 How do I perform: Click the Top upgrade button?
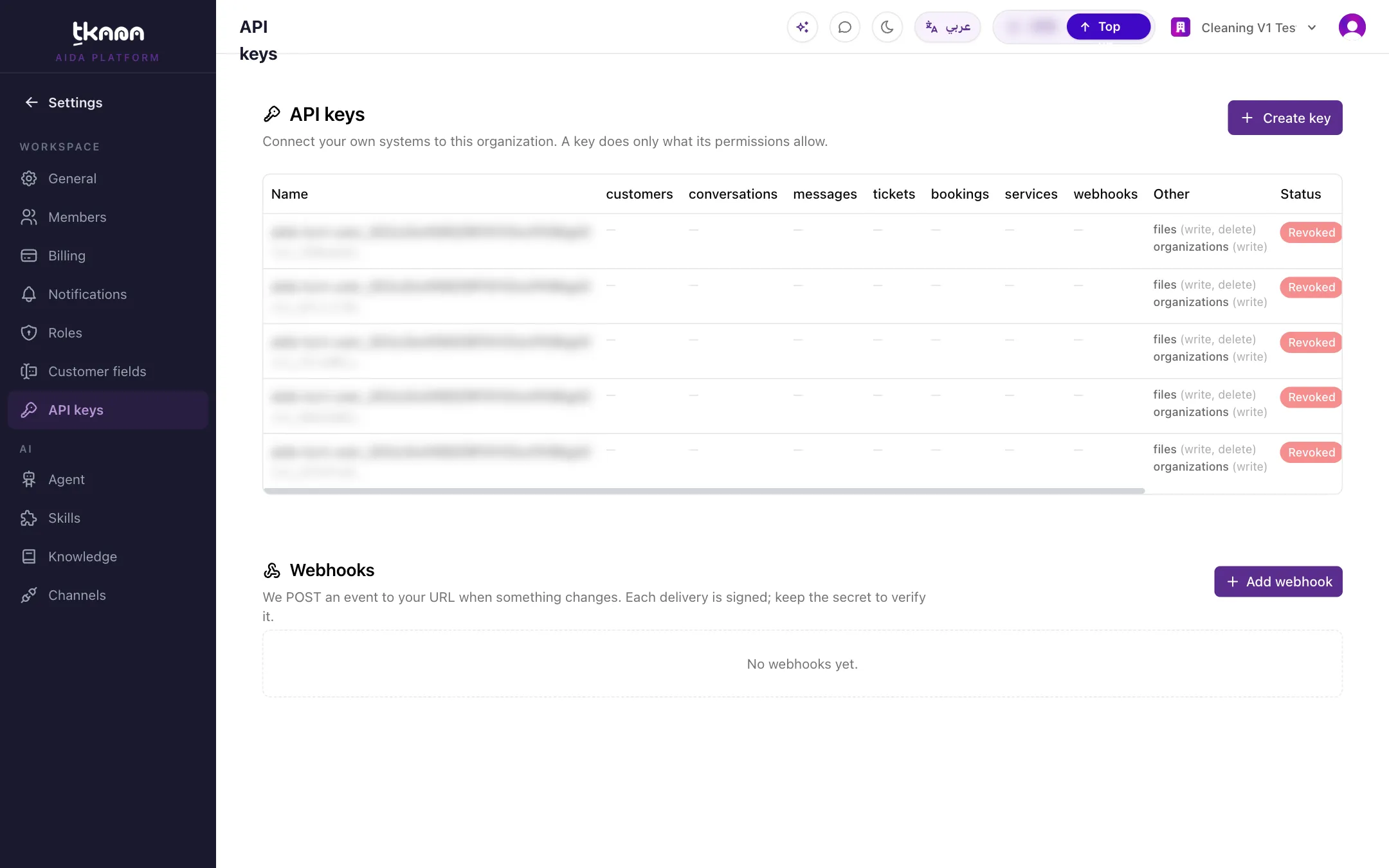click(1108, 27)
